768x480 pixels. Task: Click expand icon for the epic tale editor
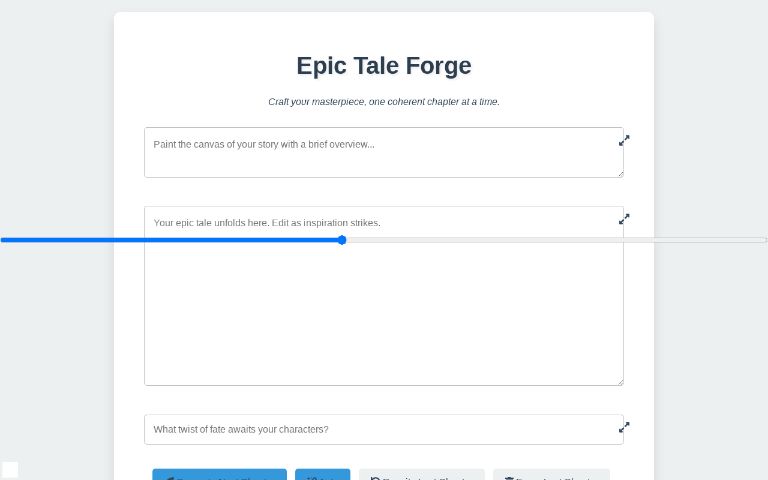pyautogui.click(x=624, y=219)
